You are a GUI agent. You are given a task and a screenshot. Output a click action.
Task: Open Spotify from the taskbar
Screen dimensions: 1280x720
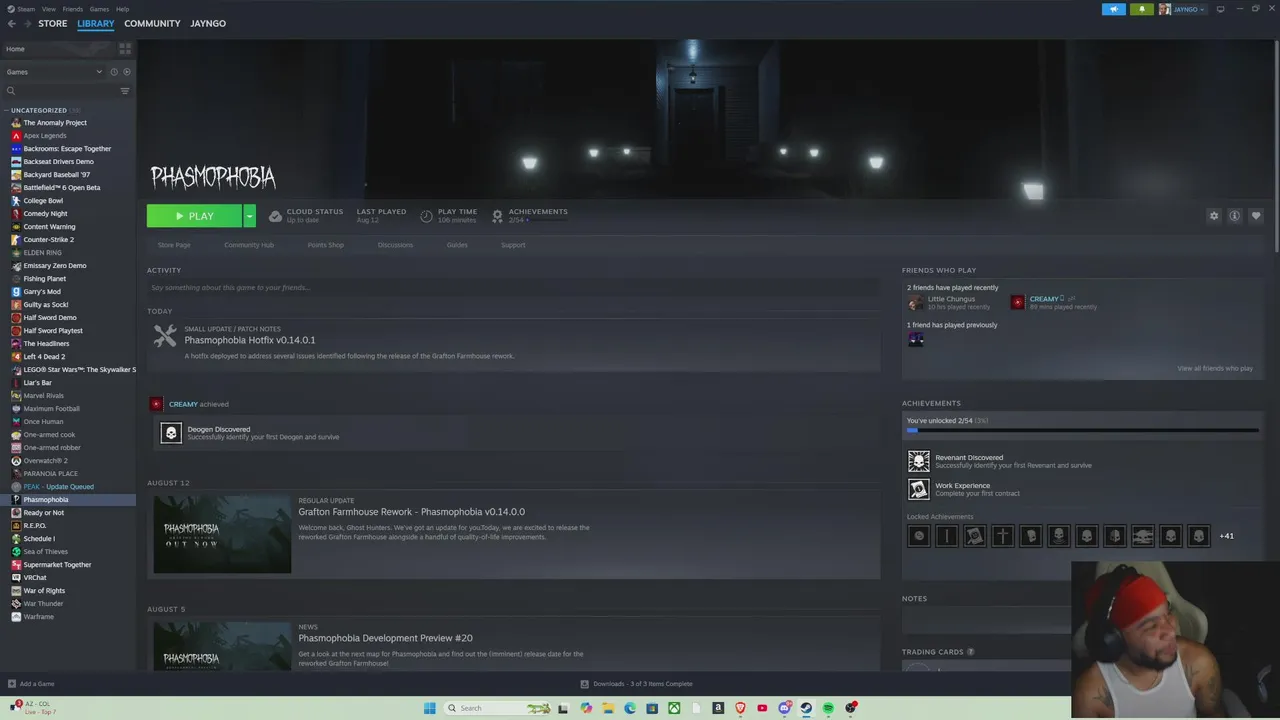pyautogui.click(x=828, y=708)
